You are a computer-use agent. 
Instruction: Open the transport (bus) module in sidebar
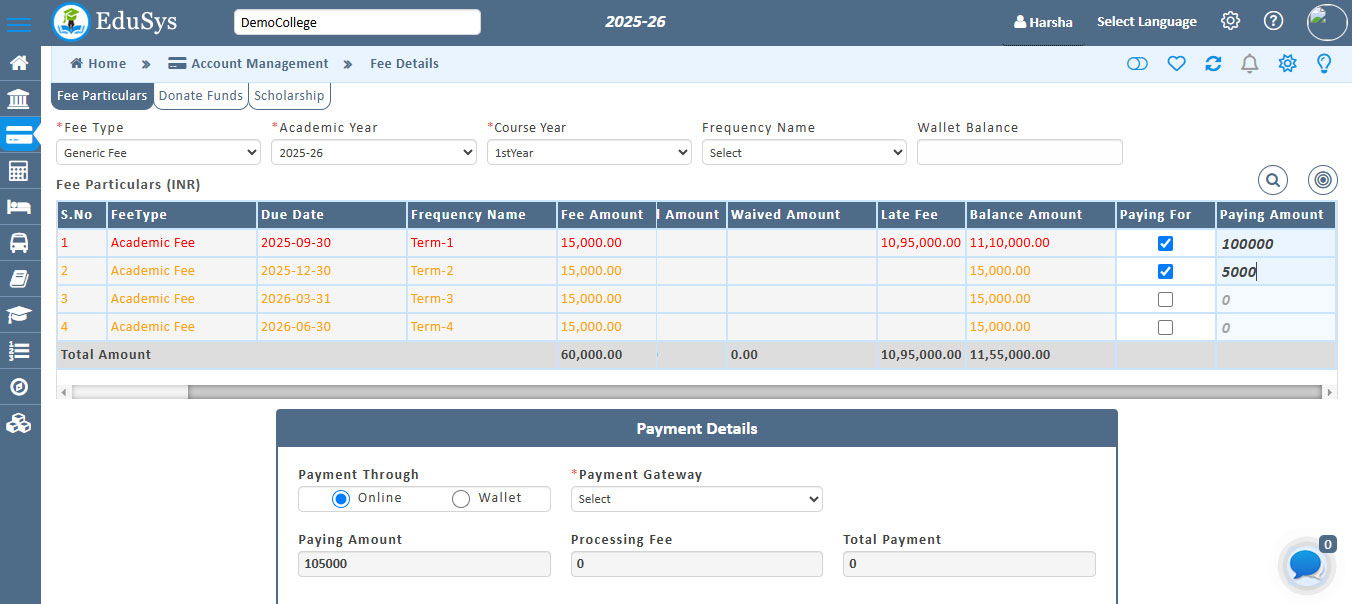20,242
